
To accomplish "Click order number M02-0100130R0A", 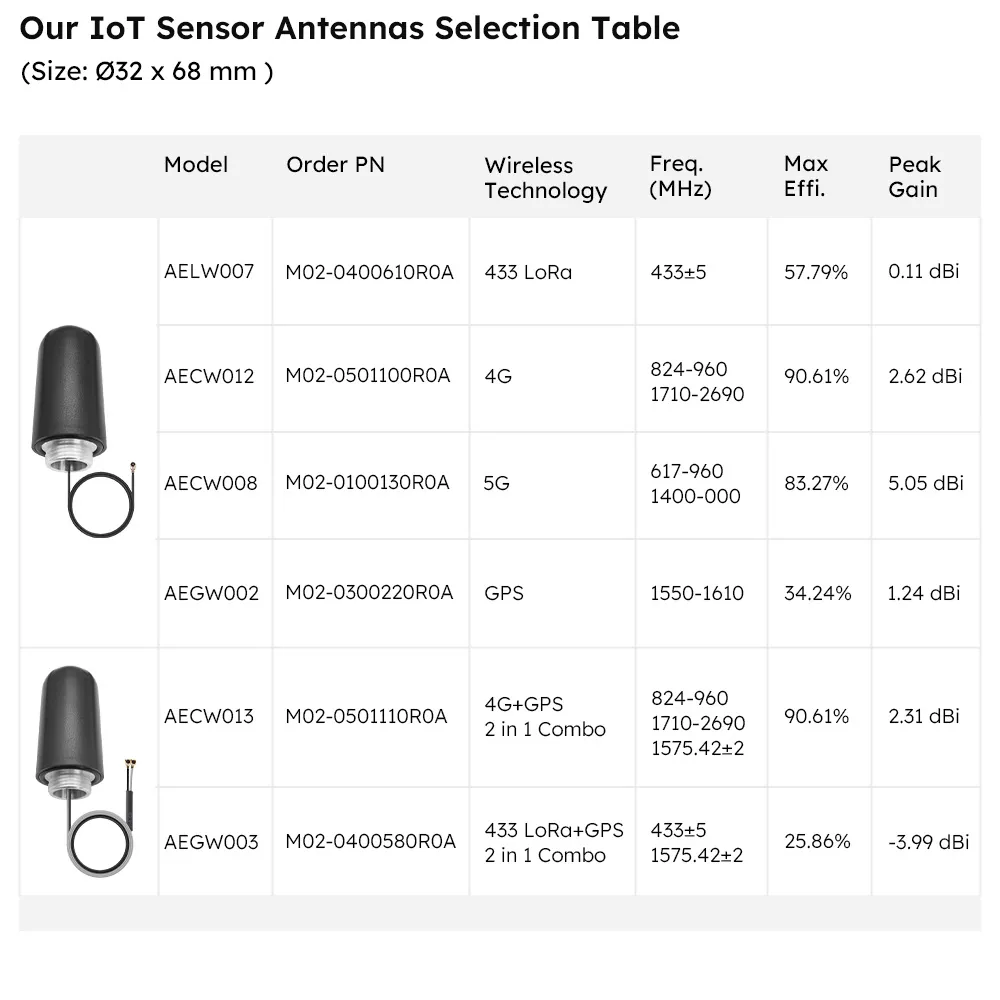I will click(367, 483).
